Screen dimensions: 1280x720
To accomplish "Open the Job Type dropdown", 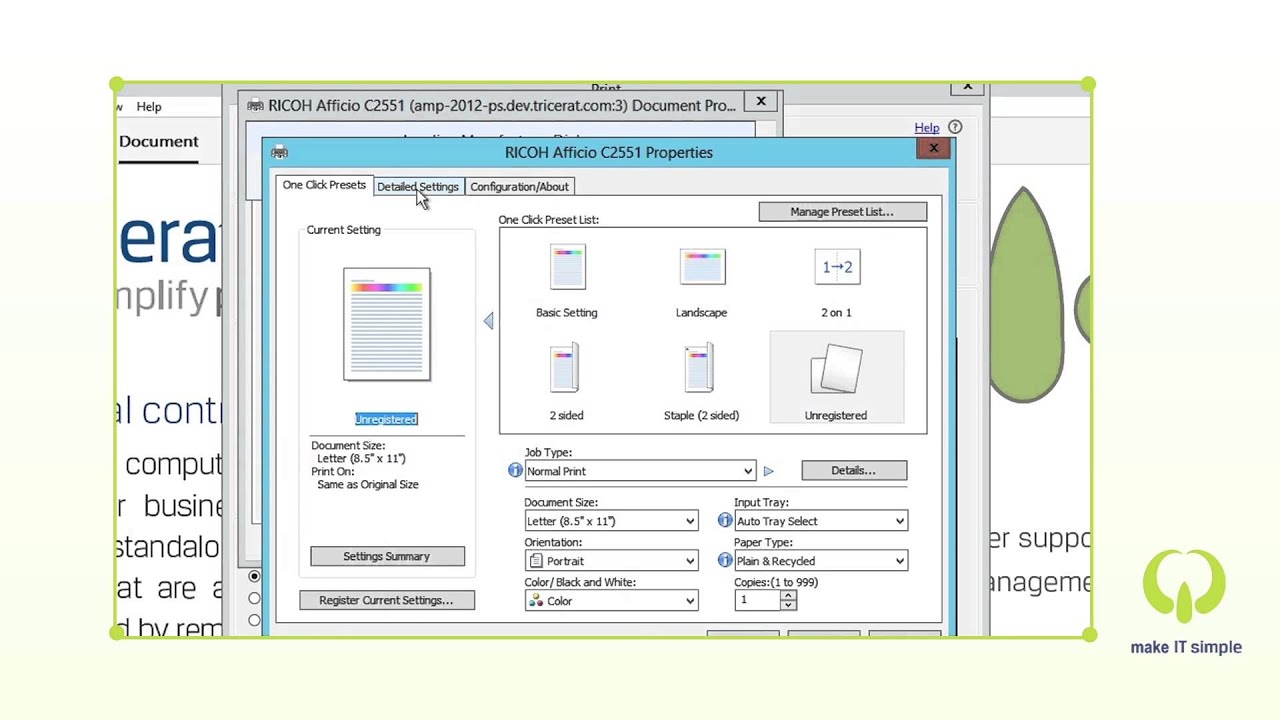I will (640, 471).
